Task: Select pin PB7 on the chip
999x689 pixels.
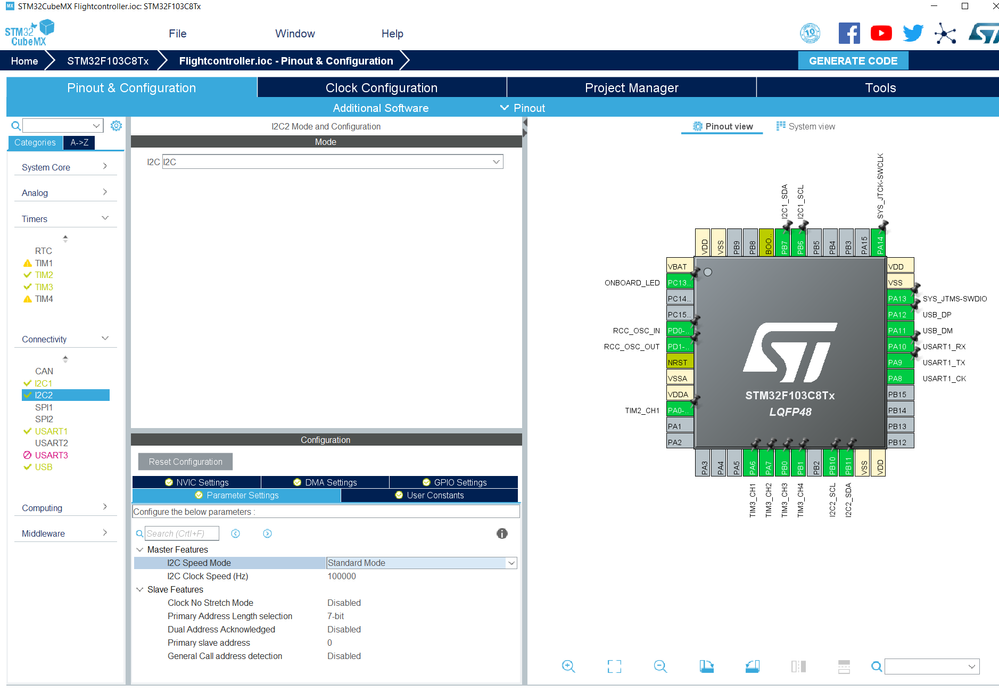Action: (x=784, y=243)
